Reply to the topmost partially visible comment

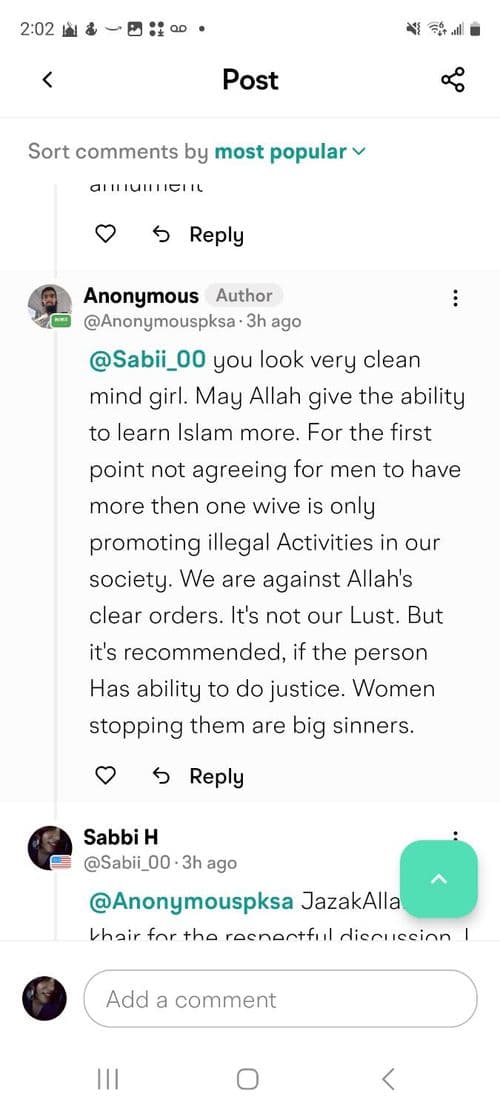(x=198, y=235)
